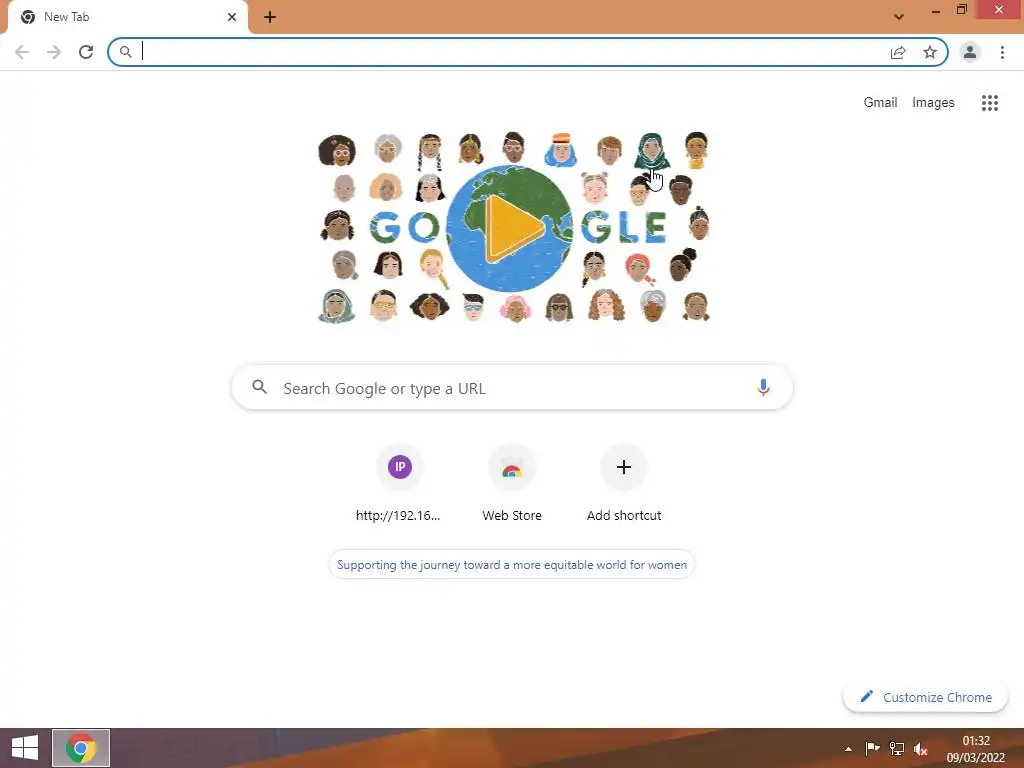
Task: Open the Web Store shortcut
Action: [x=512, y=484]
